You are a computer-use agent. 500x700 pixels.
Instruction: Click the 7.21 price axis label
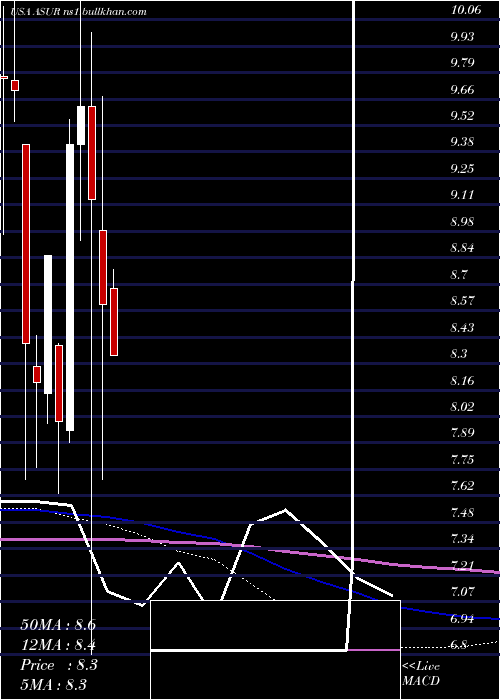[x=462, y=566]
